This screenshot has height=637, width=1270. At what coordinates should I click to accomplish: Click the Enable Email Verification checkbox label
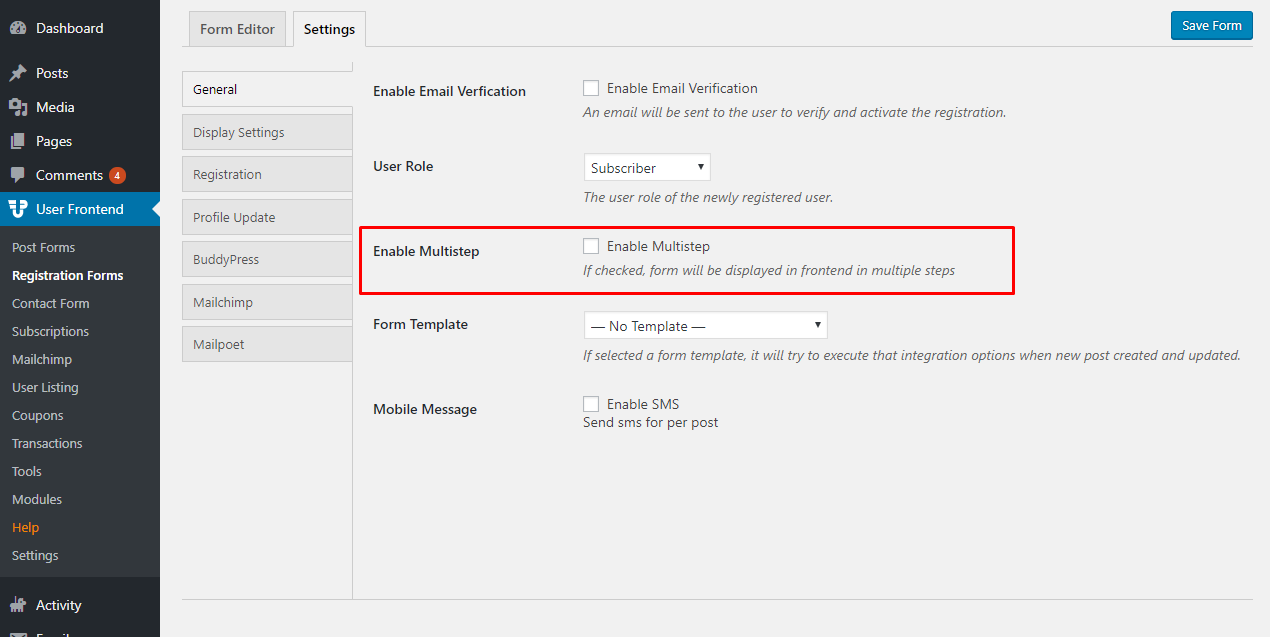[682, 88]
